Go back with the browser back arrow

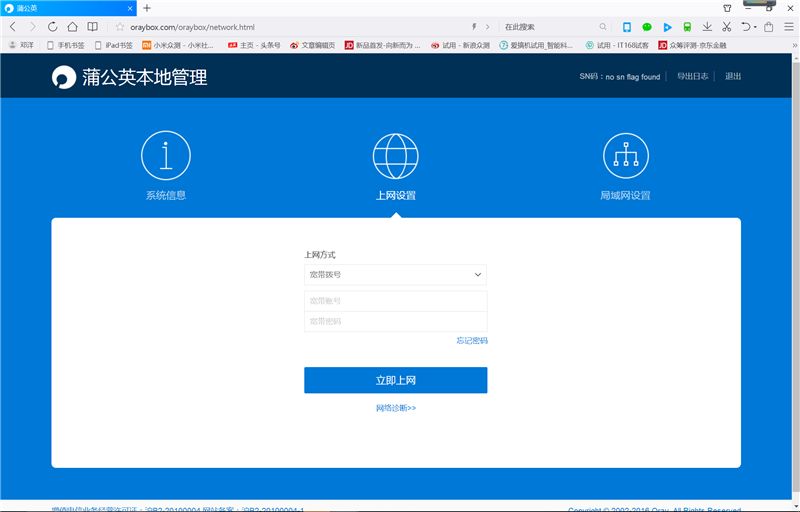(13, 27)
